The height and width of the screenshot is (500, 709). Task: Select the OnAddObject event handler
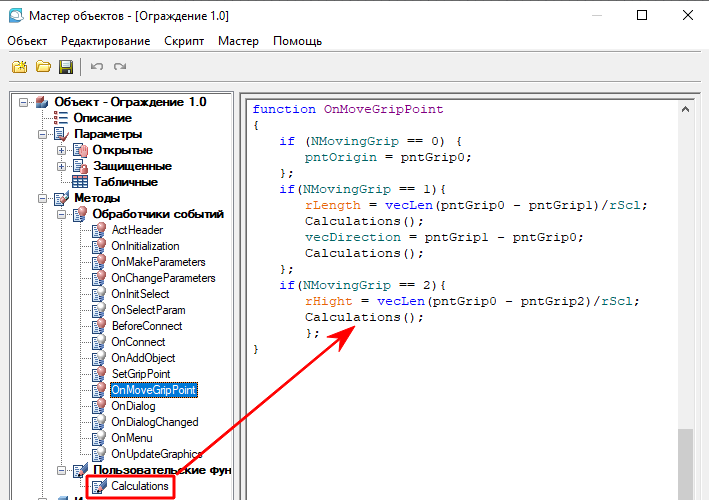coord(143,358)
